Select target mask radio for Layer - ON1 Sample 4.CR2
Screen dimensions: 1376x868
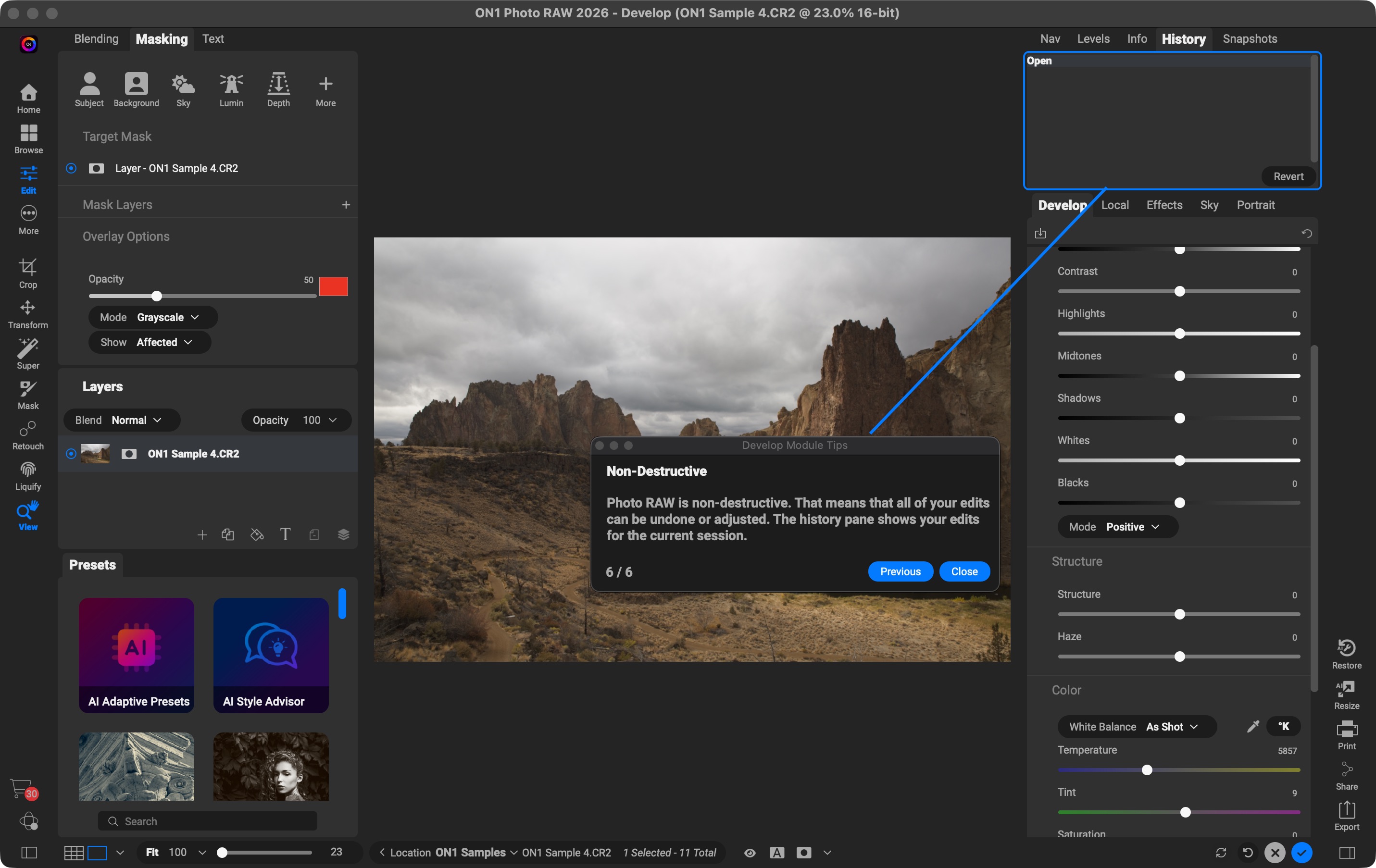tap(71, 168)
